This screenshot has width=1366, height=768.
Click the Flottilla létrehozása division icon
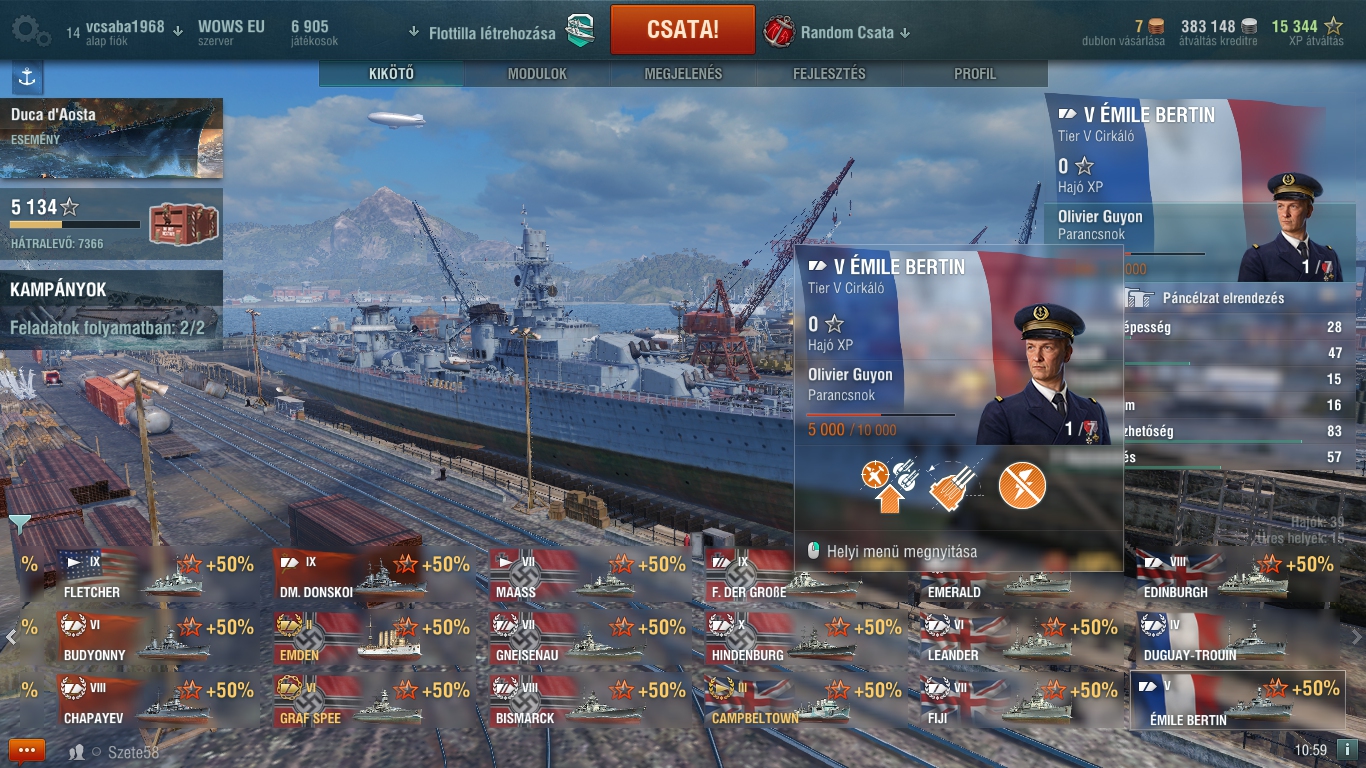pyautogui.click(x=580, y=31)
